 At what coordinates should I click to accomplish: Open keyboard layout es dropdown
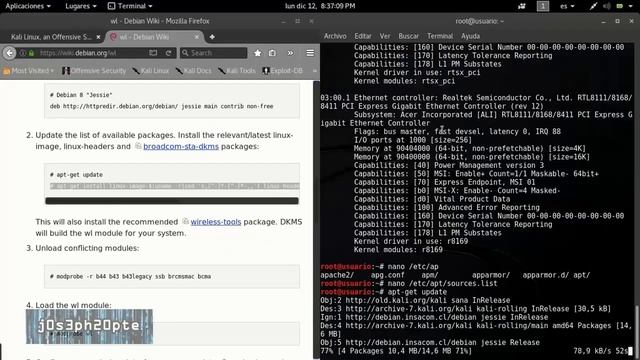point(567,6)
